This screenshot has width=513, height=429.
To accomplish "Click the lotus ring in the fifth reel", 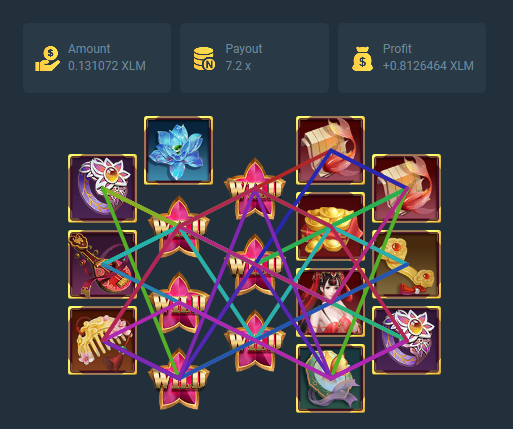I will [x=406, y=340].
